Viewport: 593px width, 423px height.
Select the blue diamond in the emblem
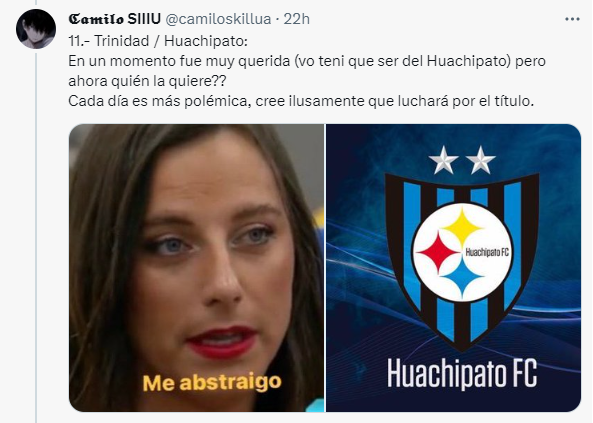click(x=462, y=277)
